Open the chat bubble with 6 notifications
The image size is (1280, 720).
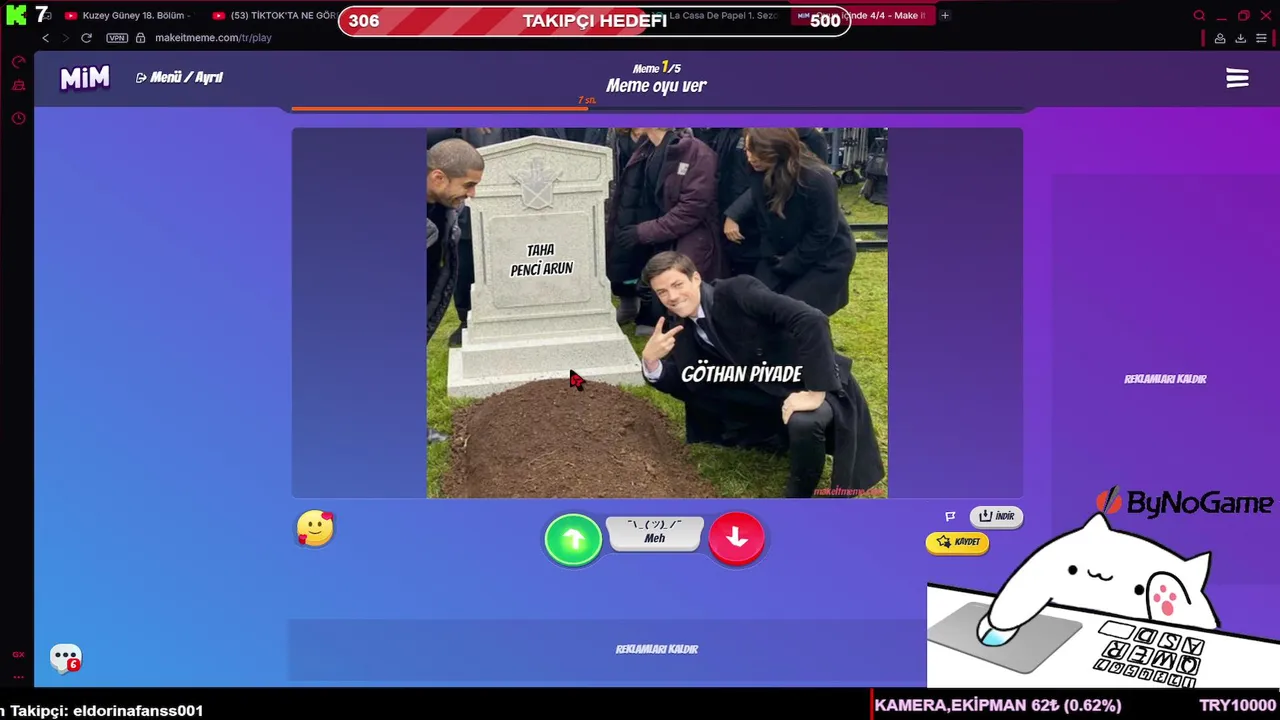pyautogui.click(x=66, y=658)
